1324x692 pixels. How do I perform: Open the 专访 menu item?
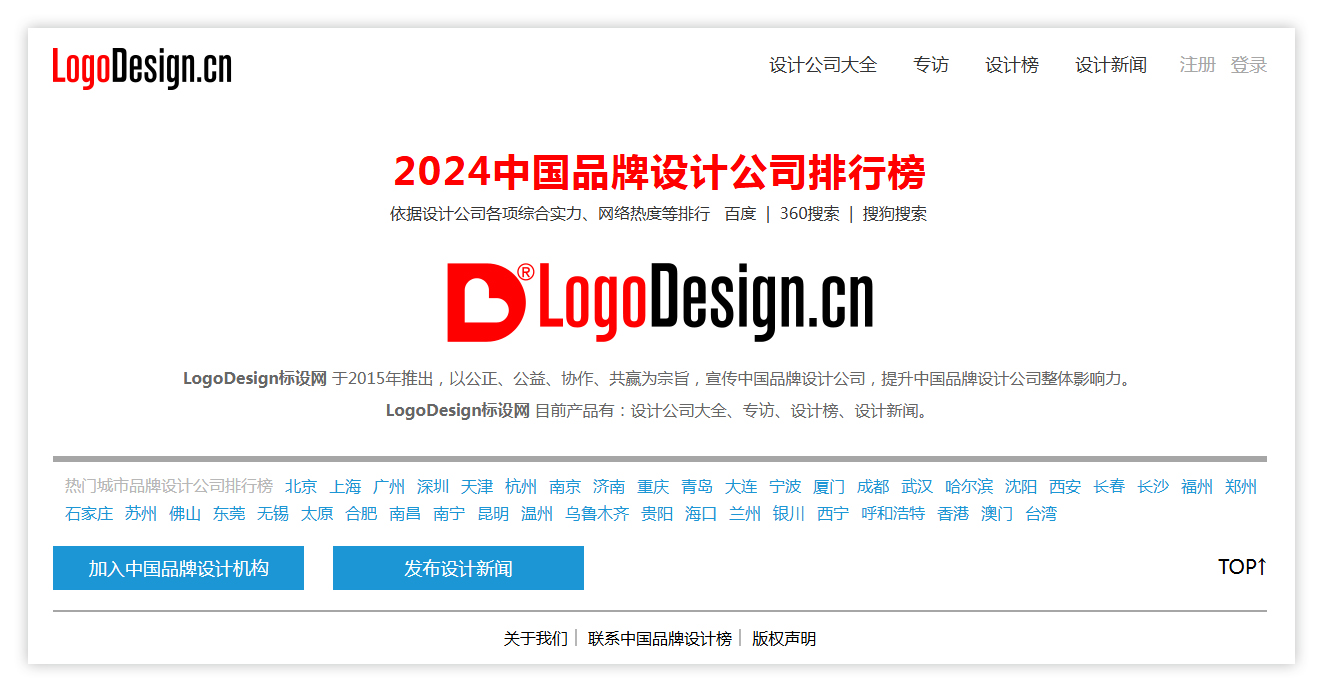pos(930,65)
